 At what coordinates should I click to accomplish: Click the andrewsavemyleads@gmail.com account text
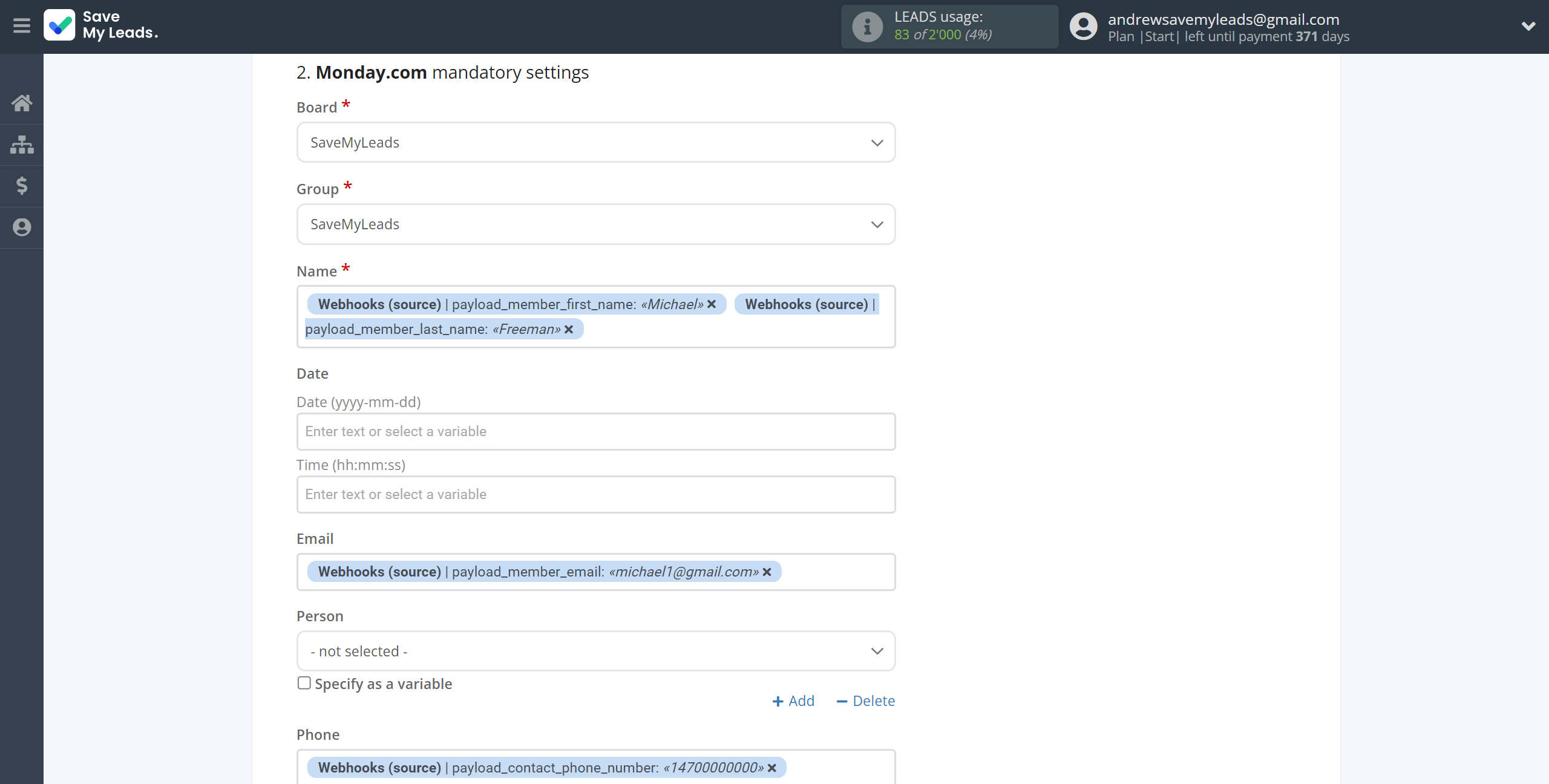point(1223,19)
